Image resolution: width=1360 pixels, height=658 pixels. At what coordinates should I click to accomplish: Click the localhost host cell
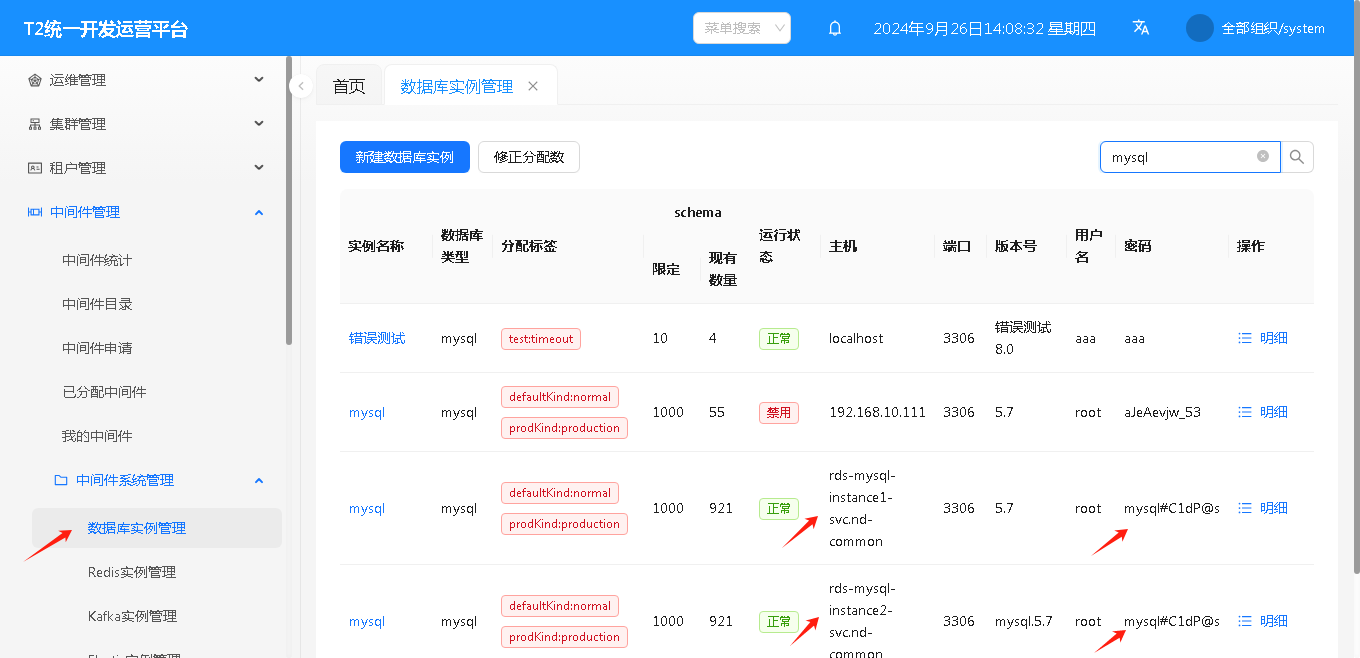[x=856, y=338]
